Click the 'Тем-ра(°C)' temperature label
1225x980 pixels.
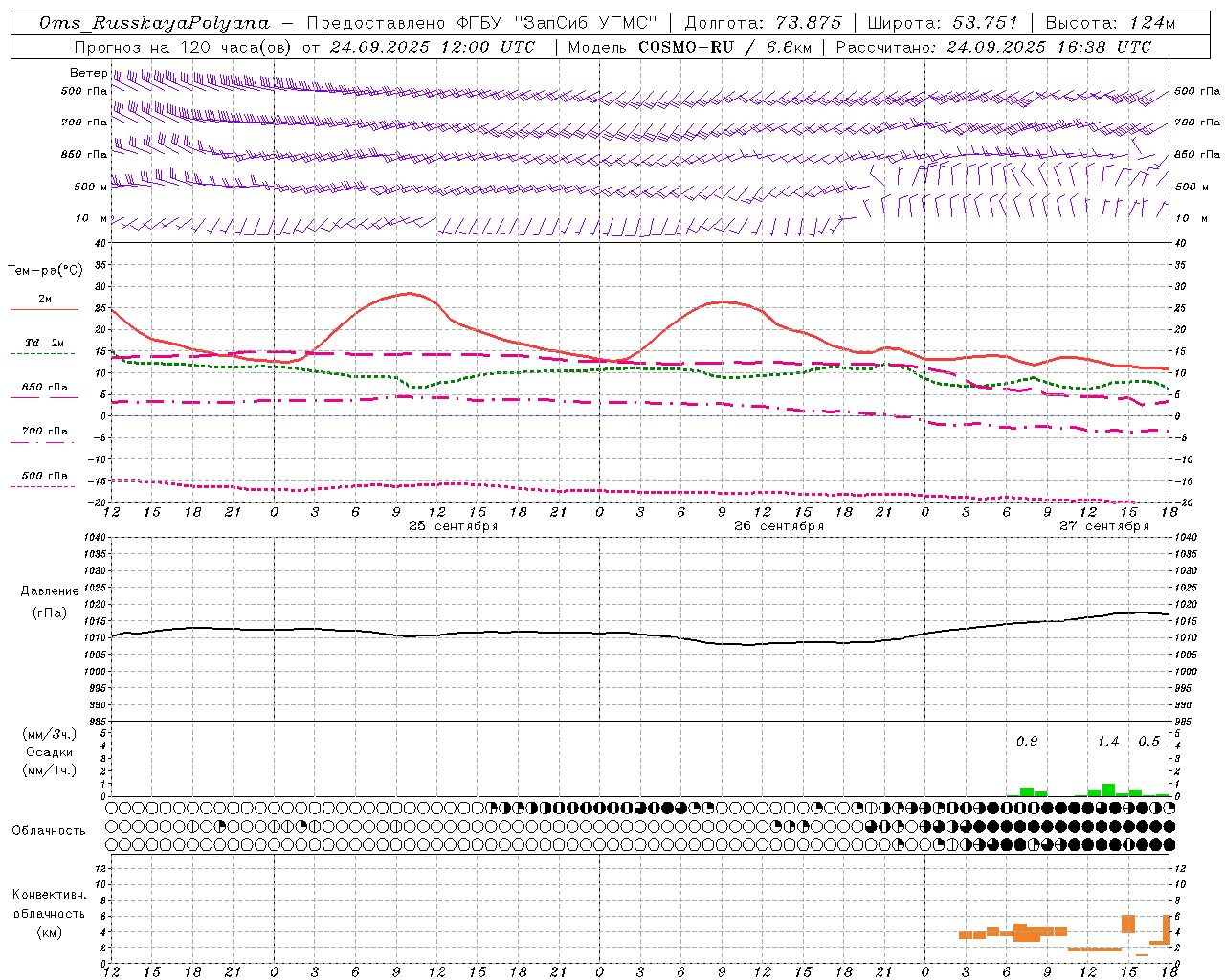pos(45,271)
